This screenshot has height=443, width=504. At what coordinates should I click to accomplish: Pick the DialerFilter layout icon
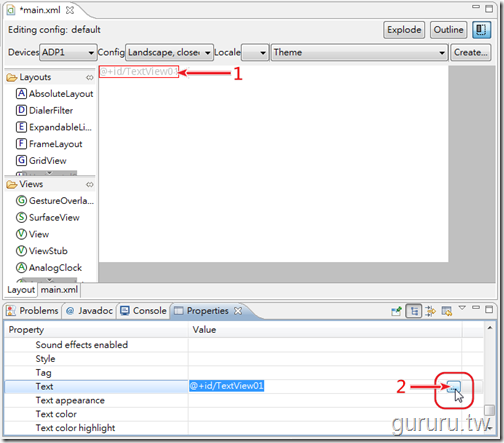coord(21,110)
